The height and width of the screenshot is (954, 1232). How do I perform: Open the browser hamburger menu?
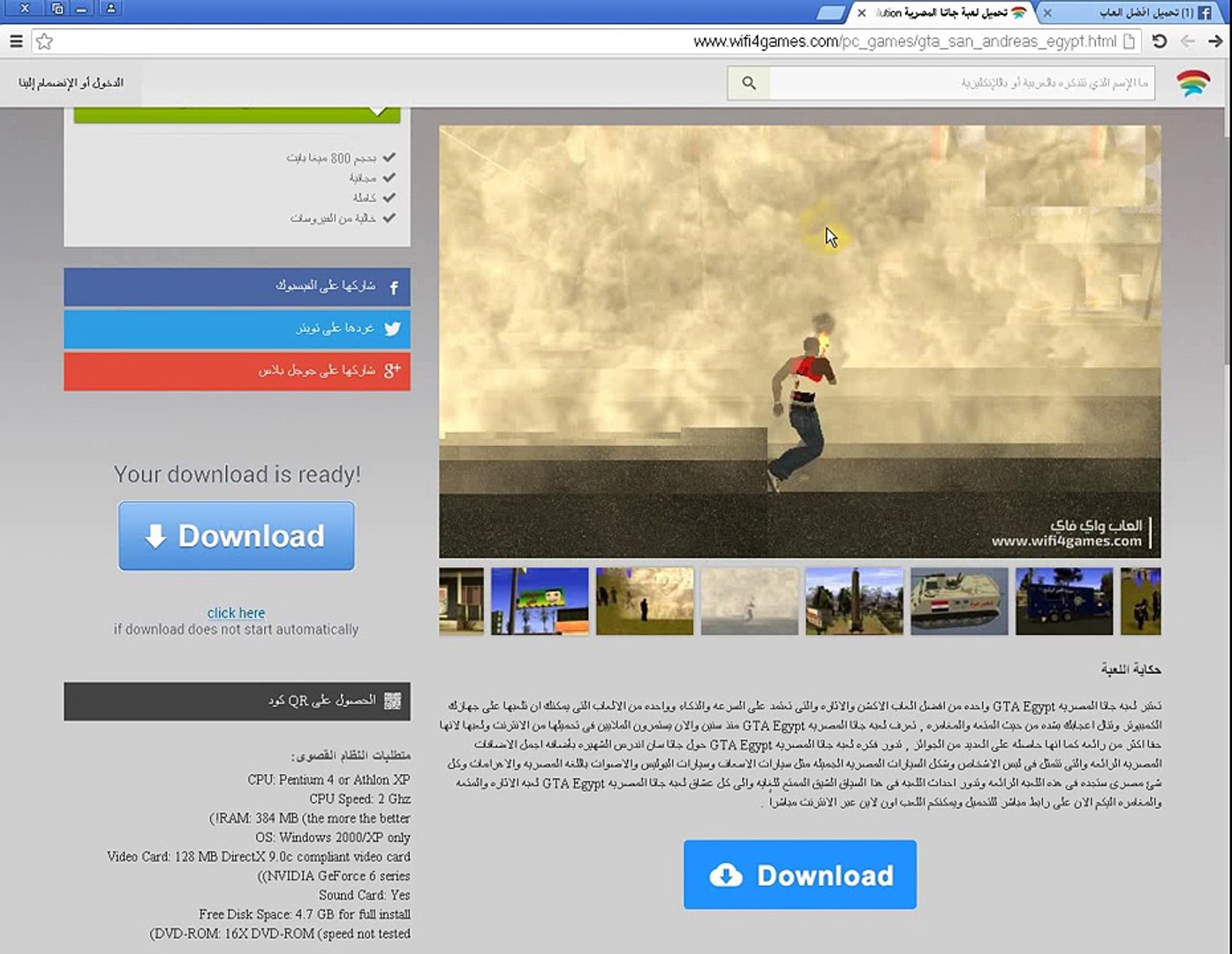coord(16,42)
